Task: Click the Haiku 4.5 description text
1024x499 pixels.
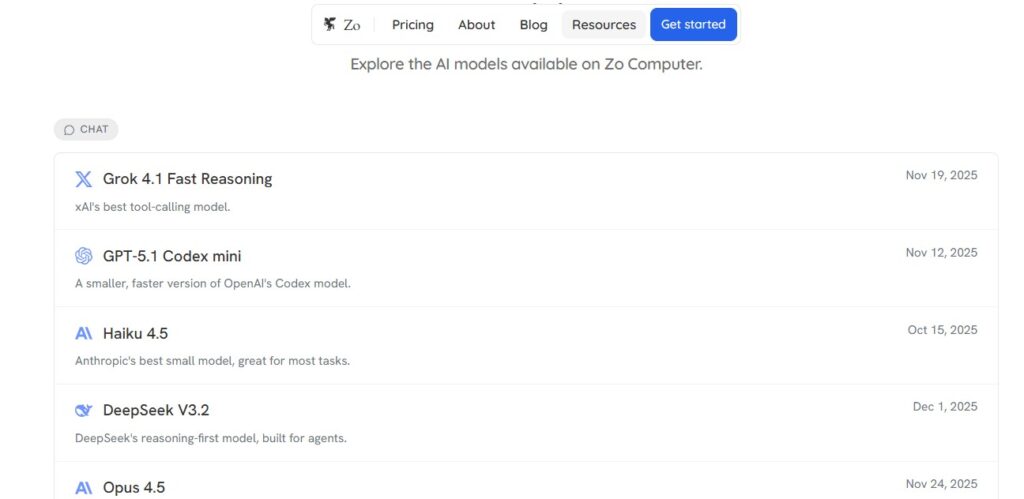Action: (x=212, y=360)
